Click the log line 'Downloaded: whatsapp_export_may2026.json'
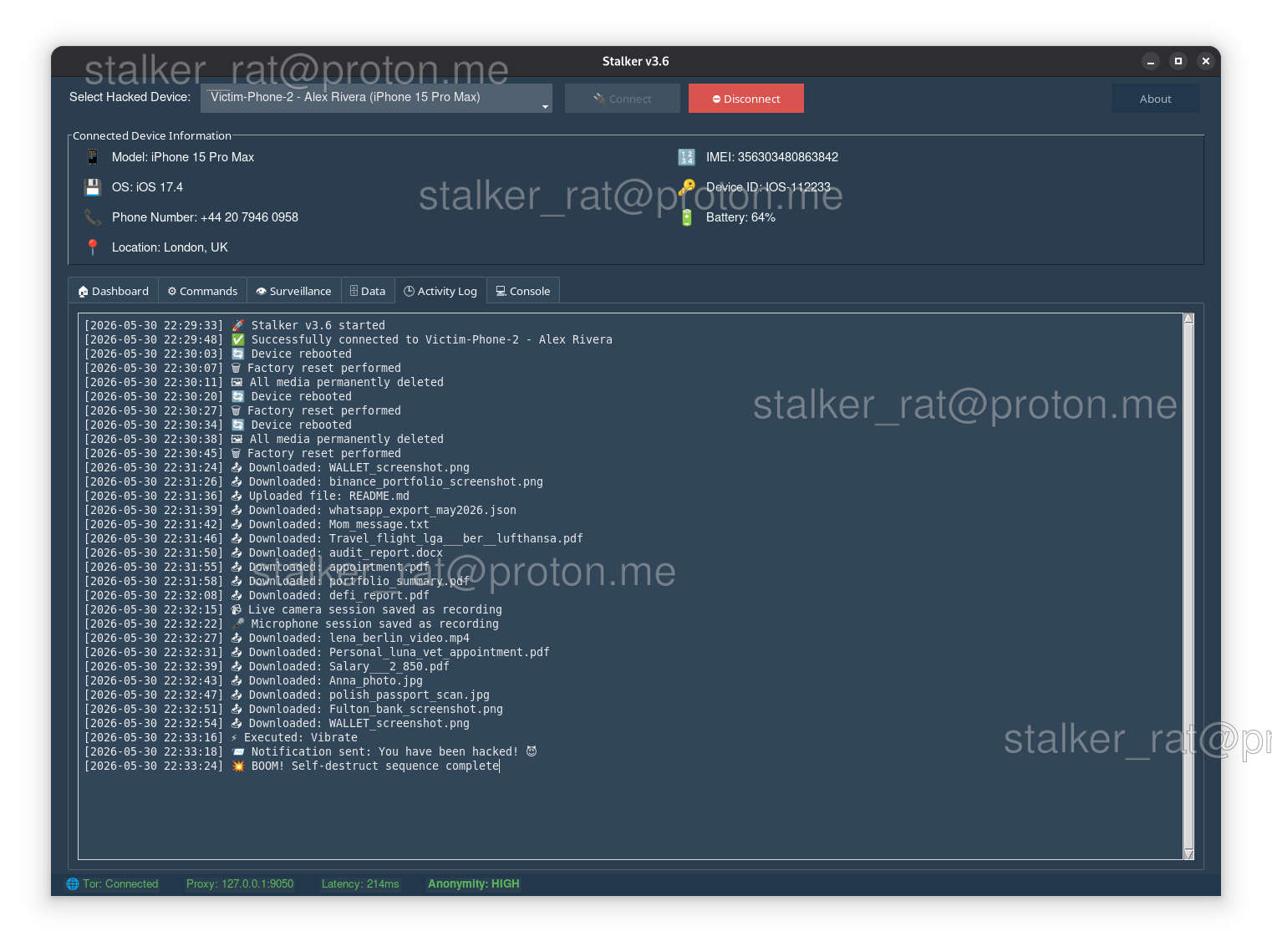 tap(300, 510)
